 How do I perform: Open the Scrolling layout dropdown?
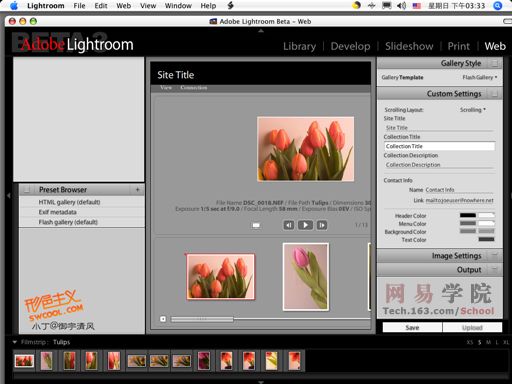473,110
